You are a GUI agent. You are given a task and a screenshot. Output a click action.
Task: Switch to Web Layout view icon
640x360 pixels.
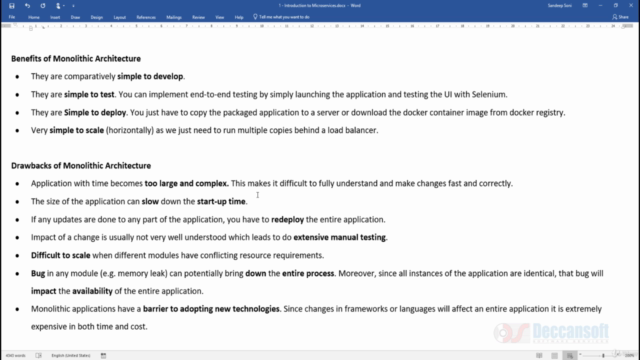click(570, 356)
